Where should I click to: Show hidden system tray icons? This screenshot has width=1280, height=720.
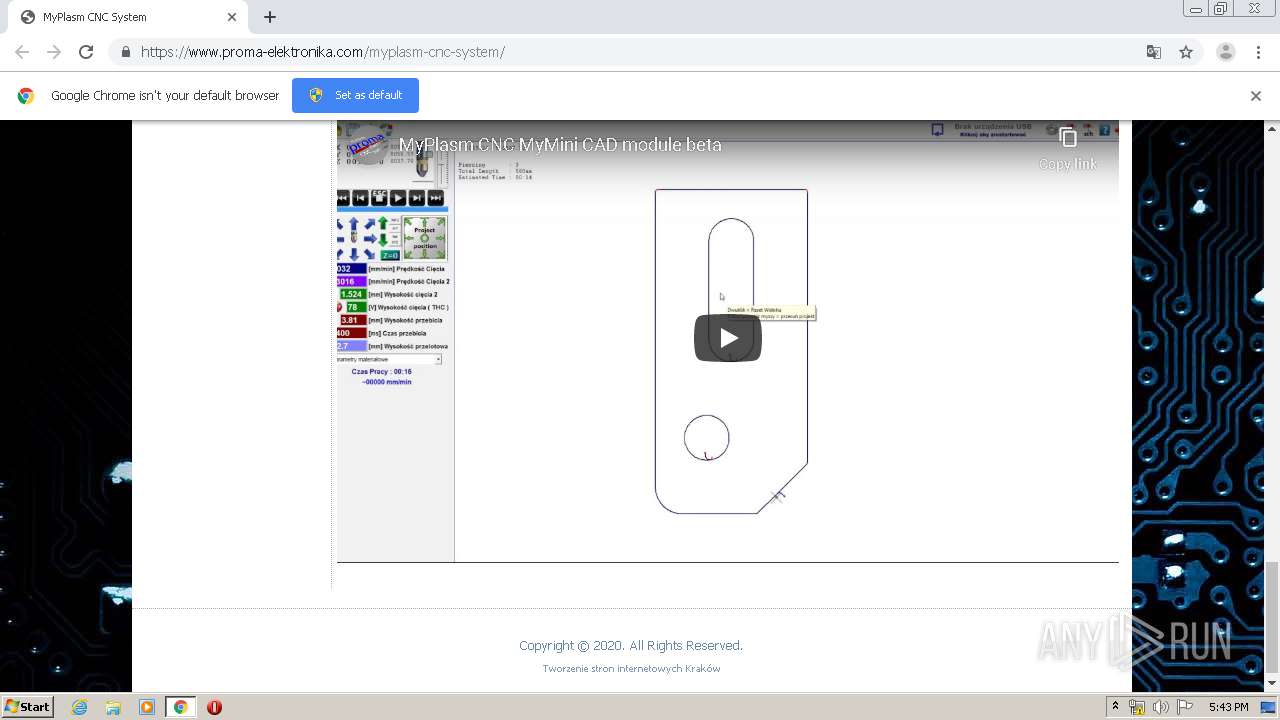pos(1115,707)
